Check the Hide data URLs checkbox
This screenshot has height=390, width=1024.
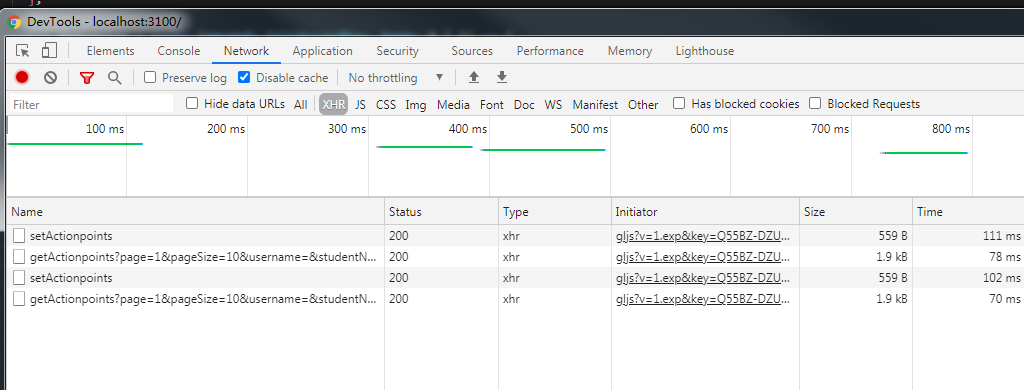(192, 103)
